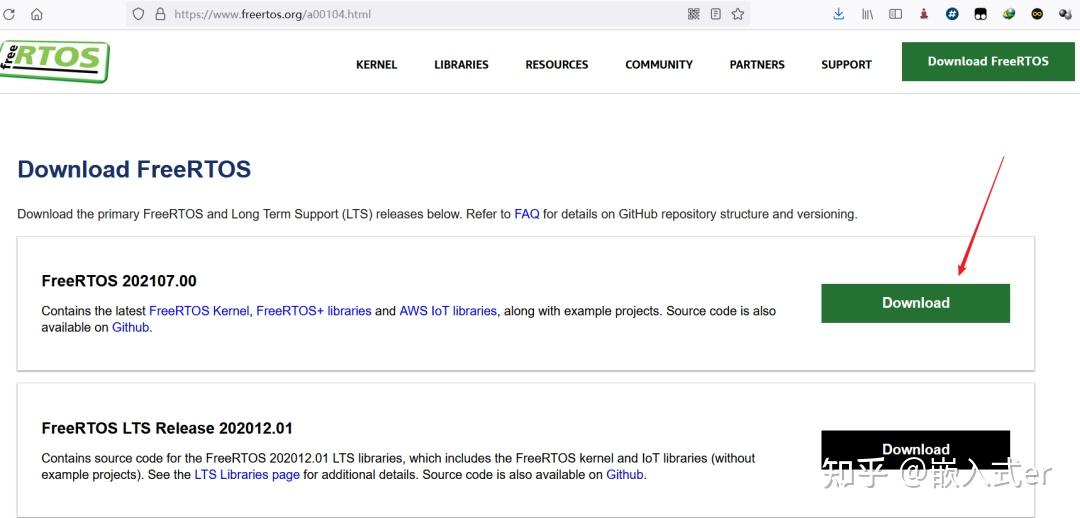Open the FAQ link
The width and height of the screenshot is (1080, 518).
pyautogui.click(x=526, y=214)
